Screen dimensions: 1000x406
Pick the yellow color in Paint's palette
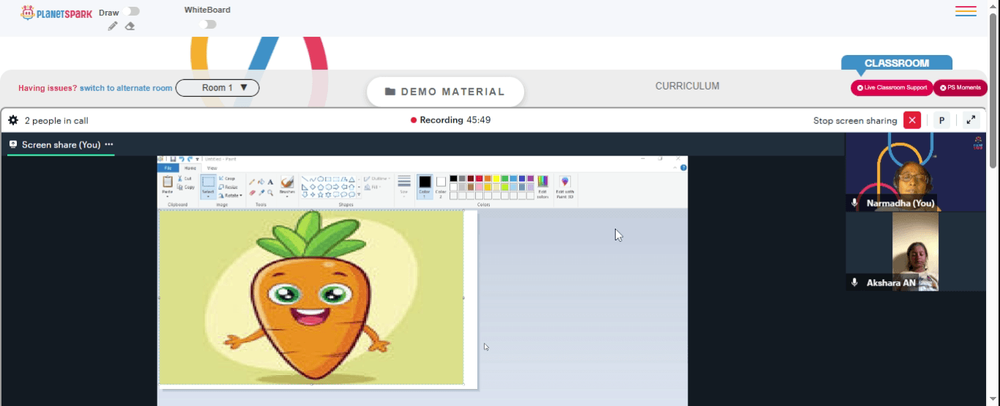coord(496,178)
